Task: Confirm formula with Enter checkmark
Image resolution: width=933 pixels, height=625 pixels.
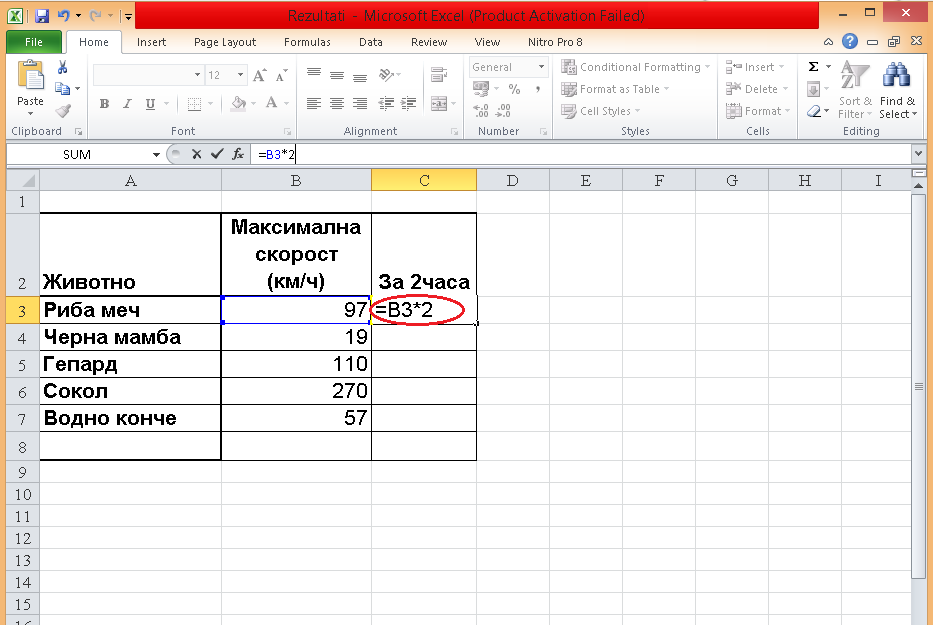Action: click(x=217, y=154)
